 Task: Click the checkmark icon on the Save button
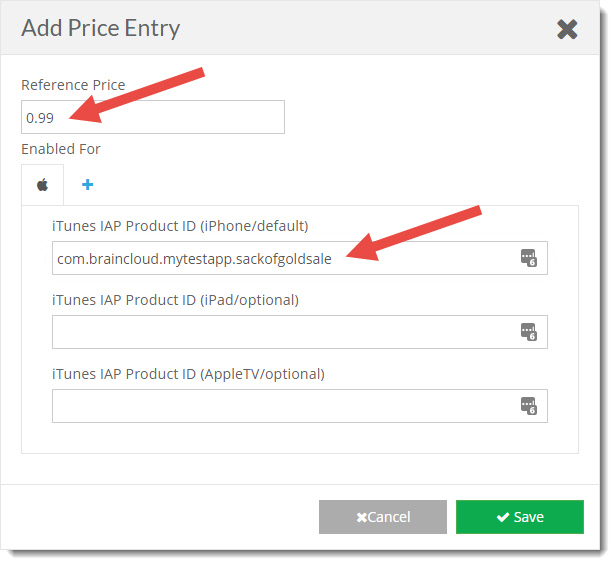click(x=502, y=517)
